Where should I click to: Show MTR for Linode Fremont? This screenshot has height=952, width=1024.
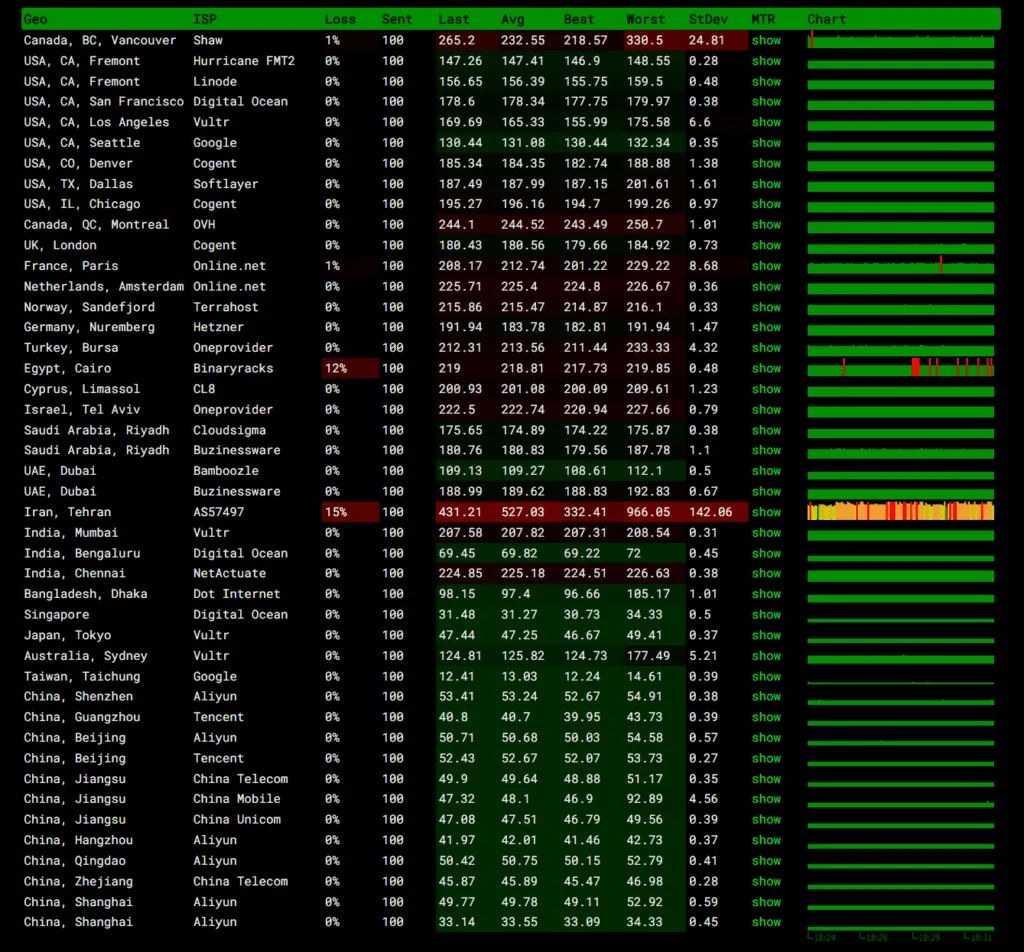point(766,82)
